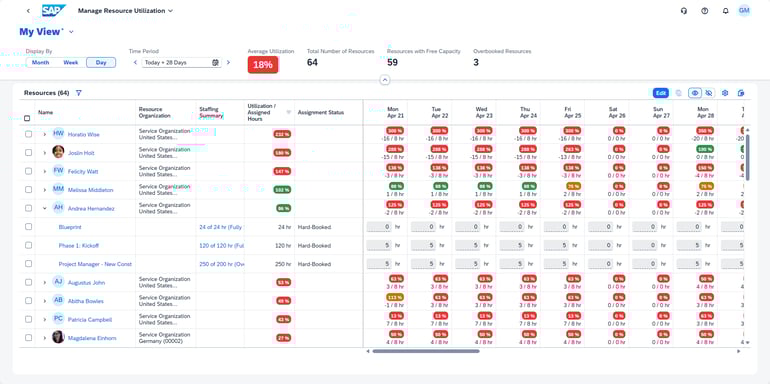770x384 pixels.
Task: Click the 18% average utilization indicator
Action: click(x=263, y=65)
